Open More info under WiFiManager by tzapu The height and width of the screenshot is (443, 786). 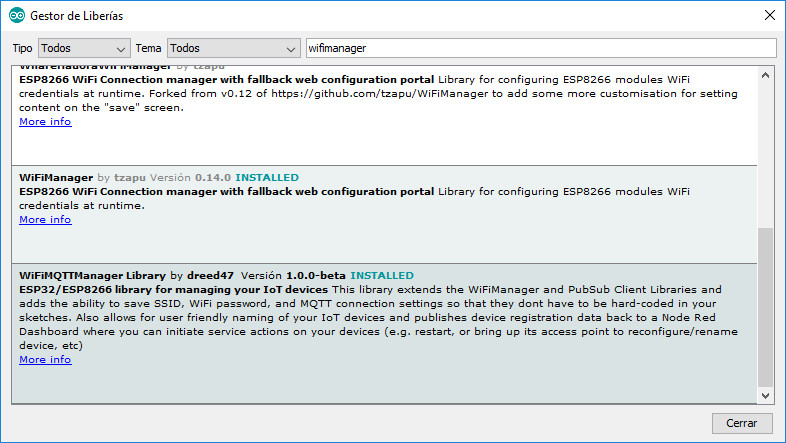pyautogui.click(x=45, y=220)
